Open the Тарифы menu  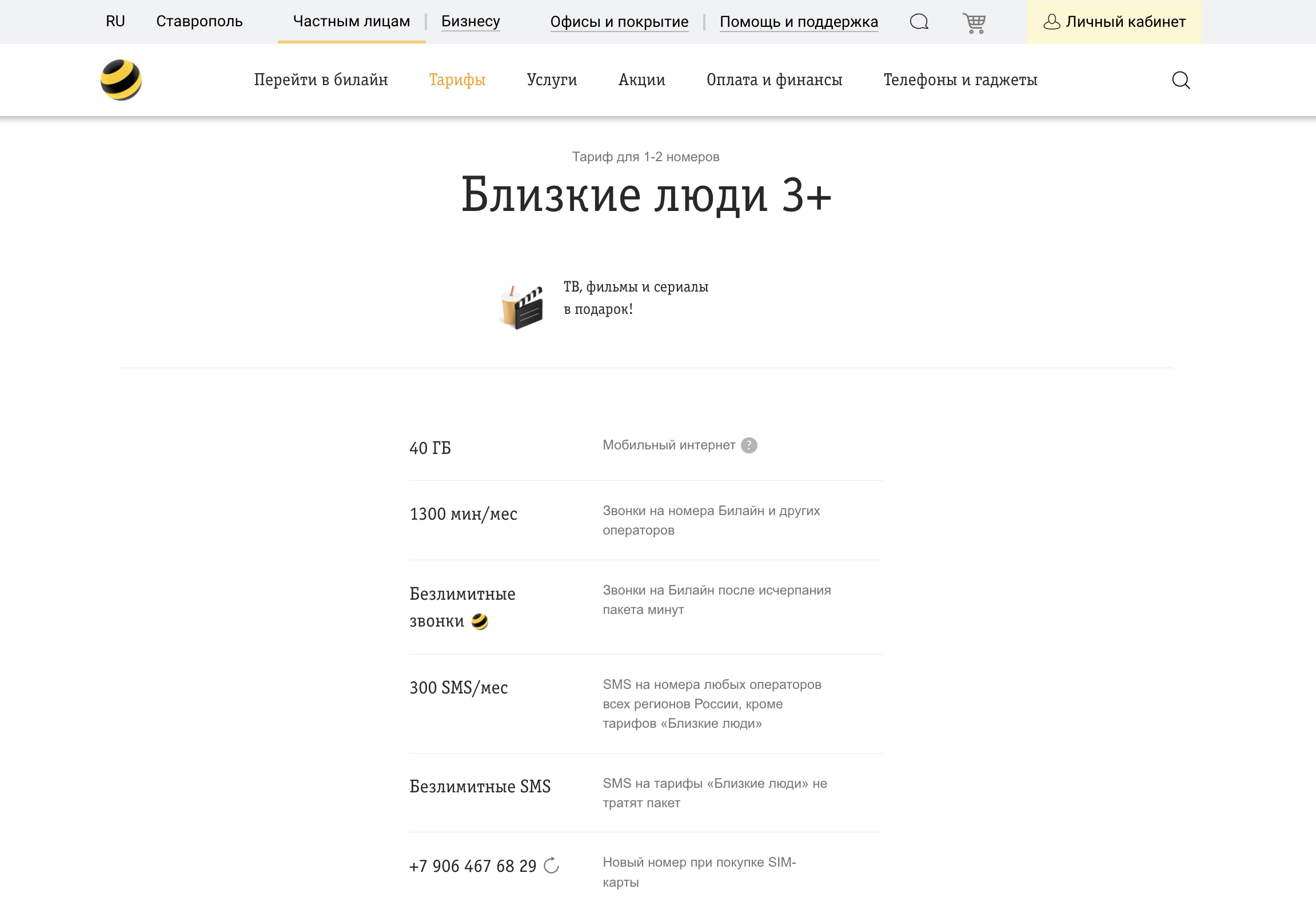(457, 80)
